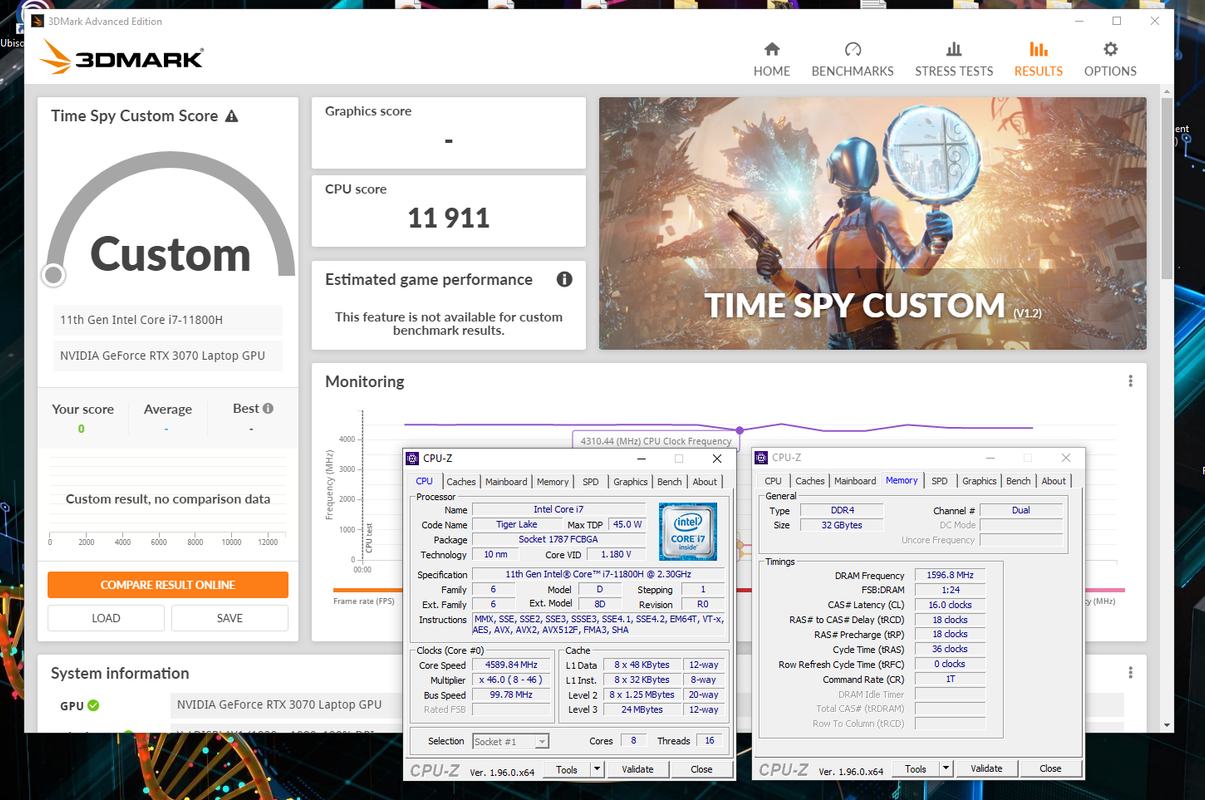Open the OPTIONS gear section
The height and width of the screenshot is (800, 1205).
[x=1110, y=59]
